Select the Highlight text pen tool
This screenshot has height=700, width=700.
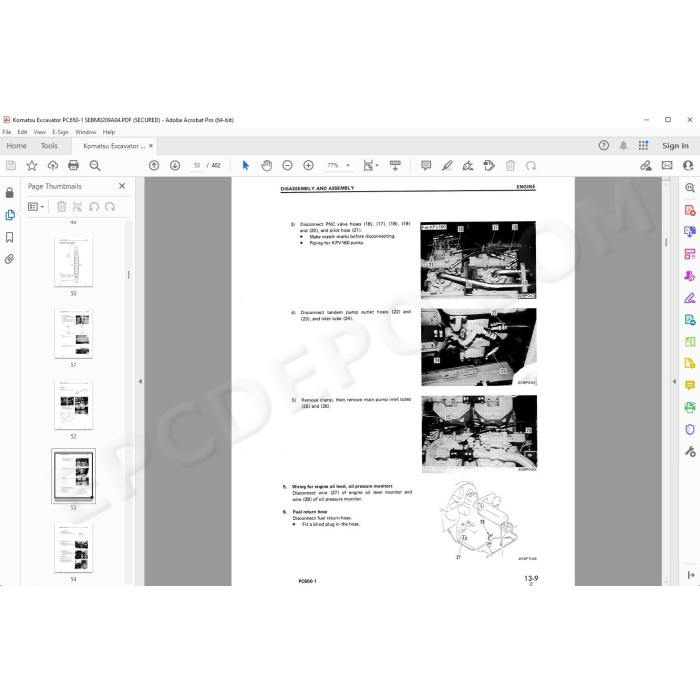[447, 166]
